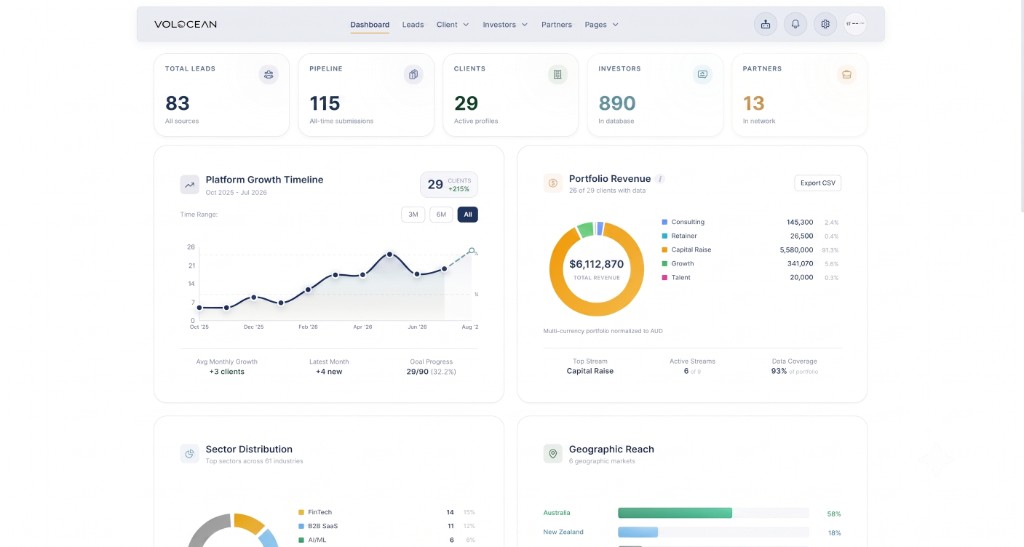
Task: Click the inbox tray icon in header
Action: (x=765, y=24)
